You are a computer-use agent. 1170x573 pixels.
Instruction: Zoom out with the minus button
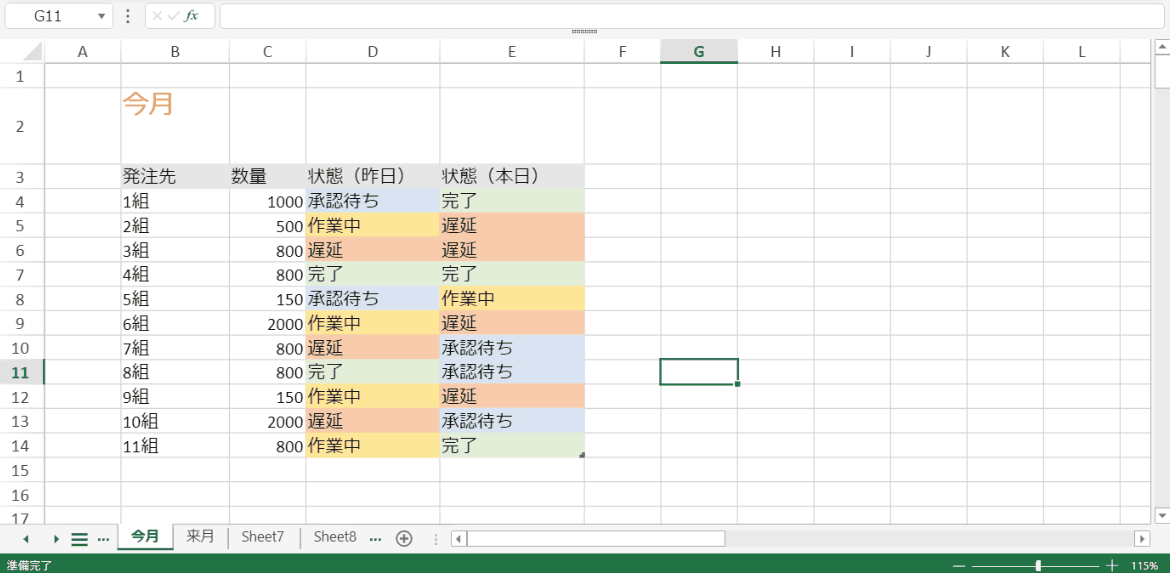959,566
